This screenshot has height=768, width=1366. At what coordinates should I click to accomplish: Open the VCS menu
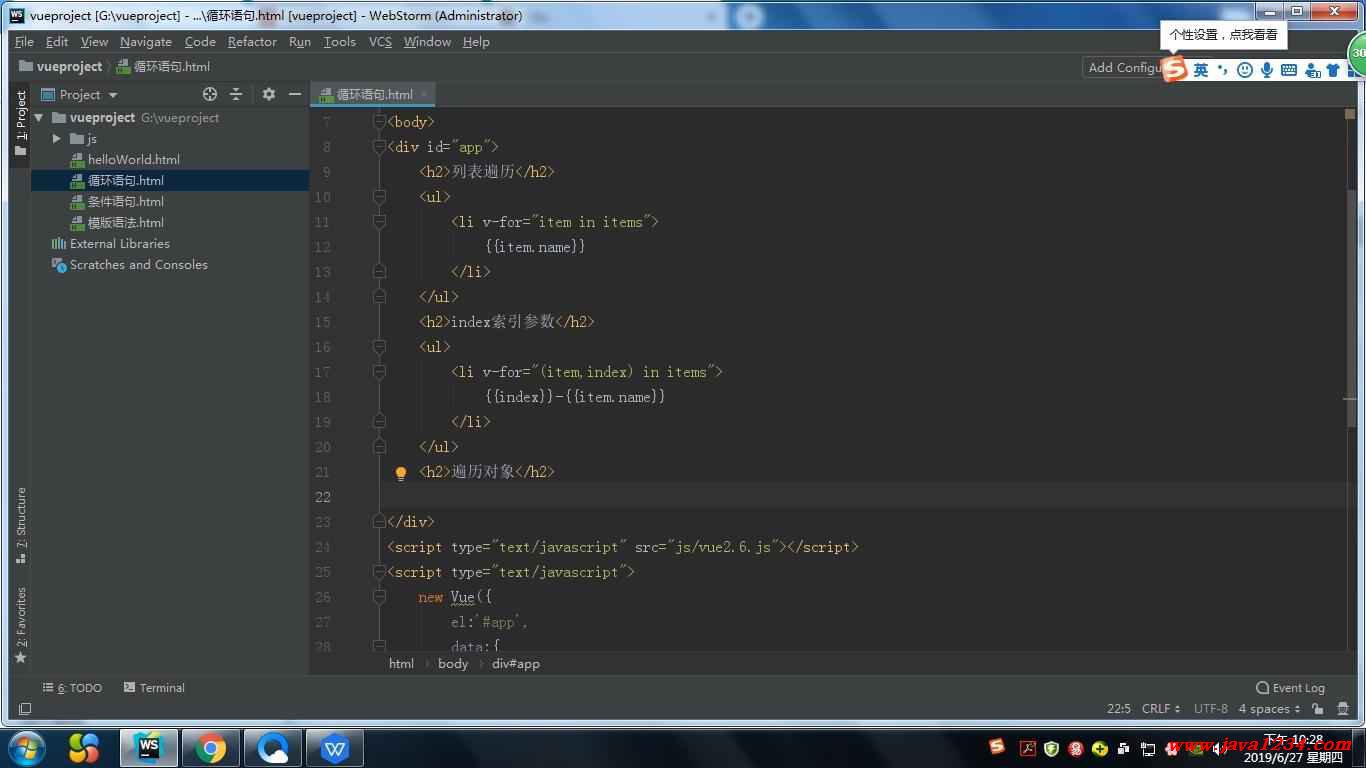380,42
